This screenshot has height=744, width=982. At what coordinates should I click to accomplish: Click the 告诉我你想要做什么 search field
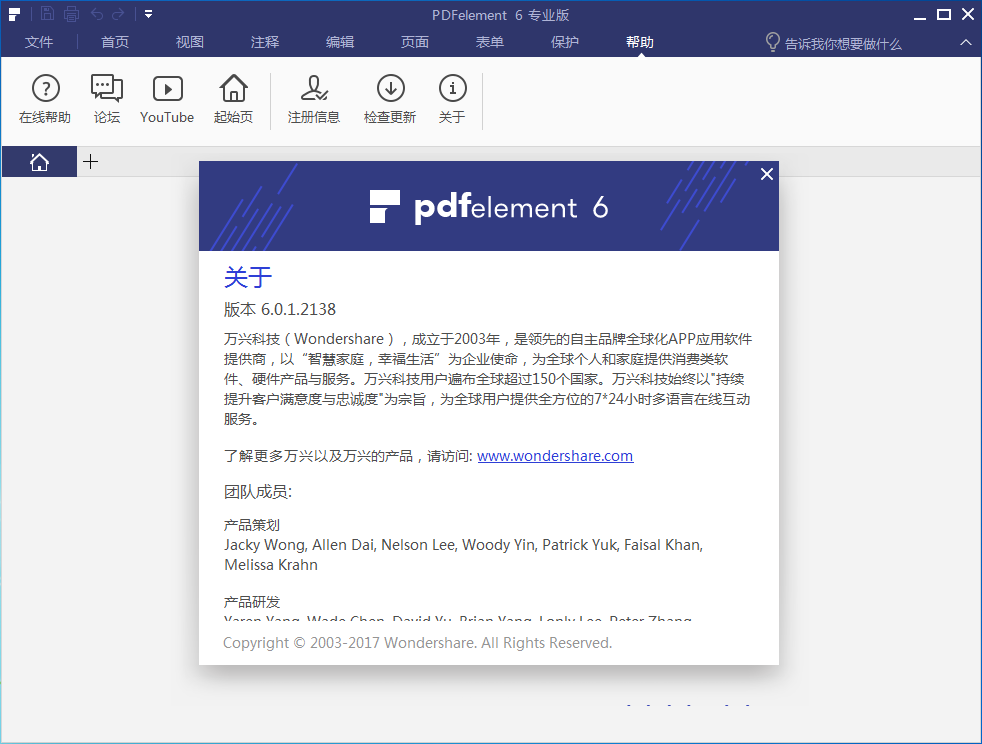tap(843, 44)
